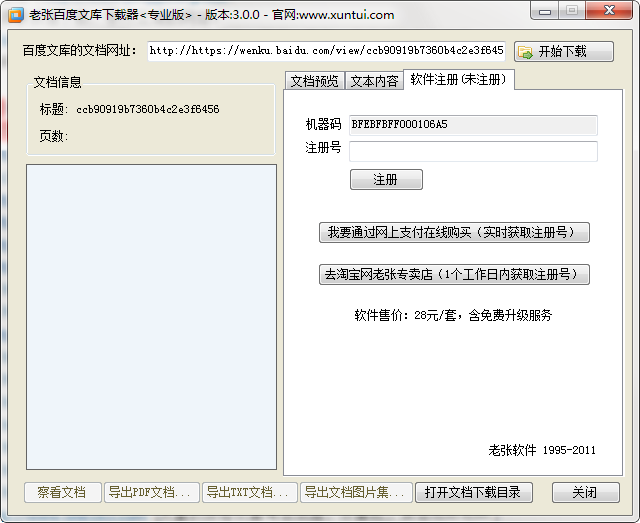The height and width of the screenshot is (523, 640).
Task: Click the 导出PDF文档 button
Action: pyautogui.click(x=151, y=492)
